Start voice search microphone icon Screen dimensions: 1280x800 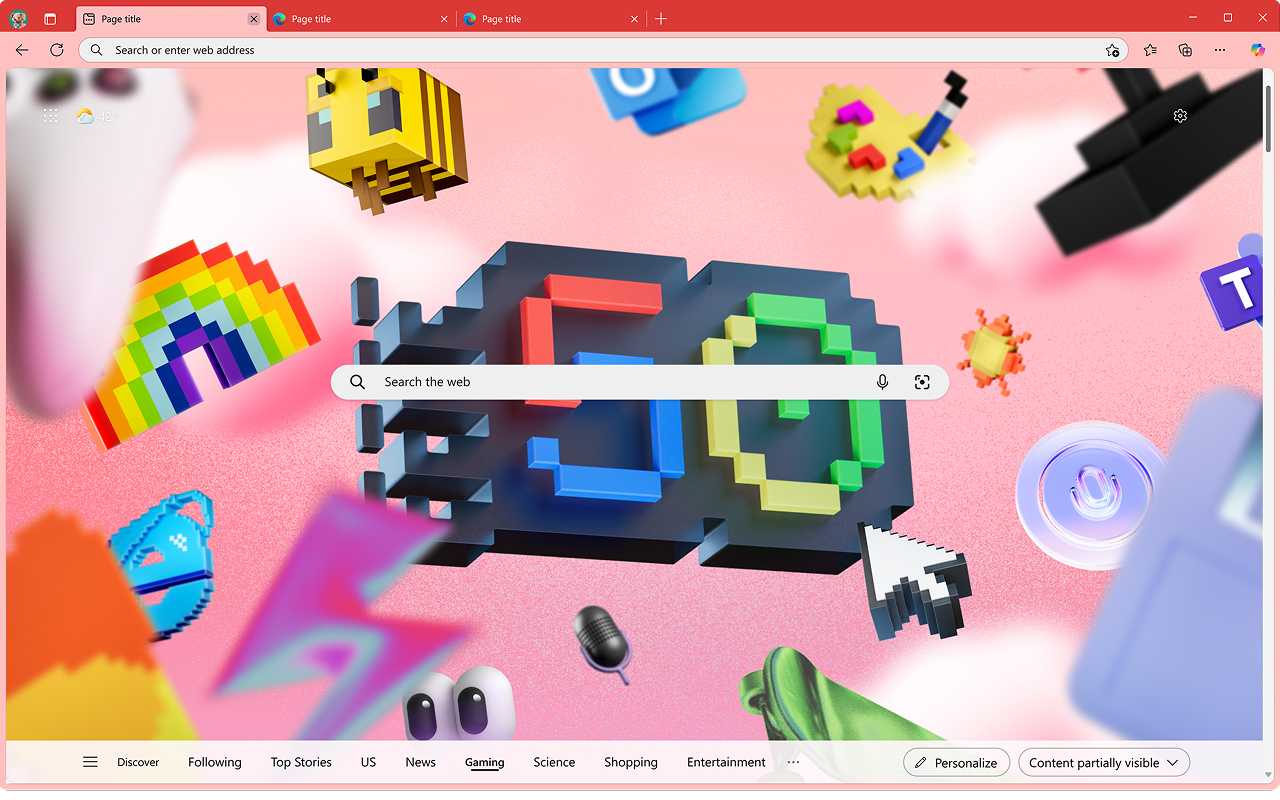click(x=882, y=382)
